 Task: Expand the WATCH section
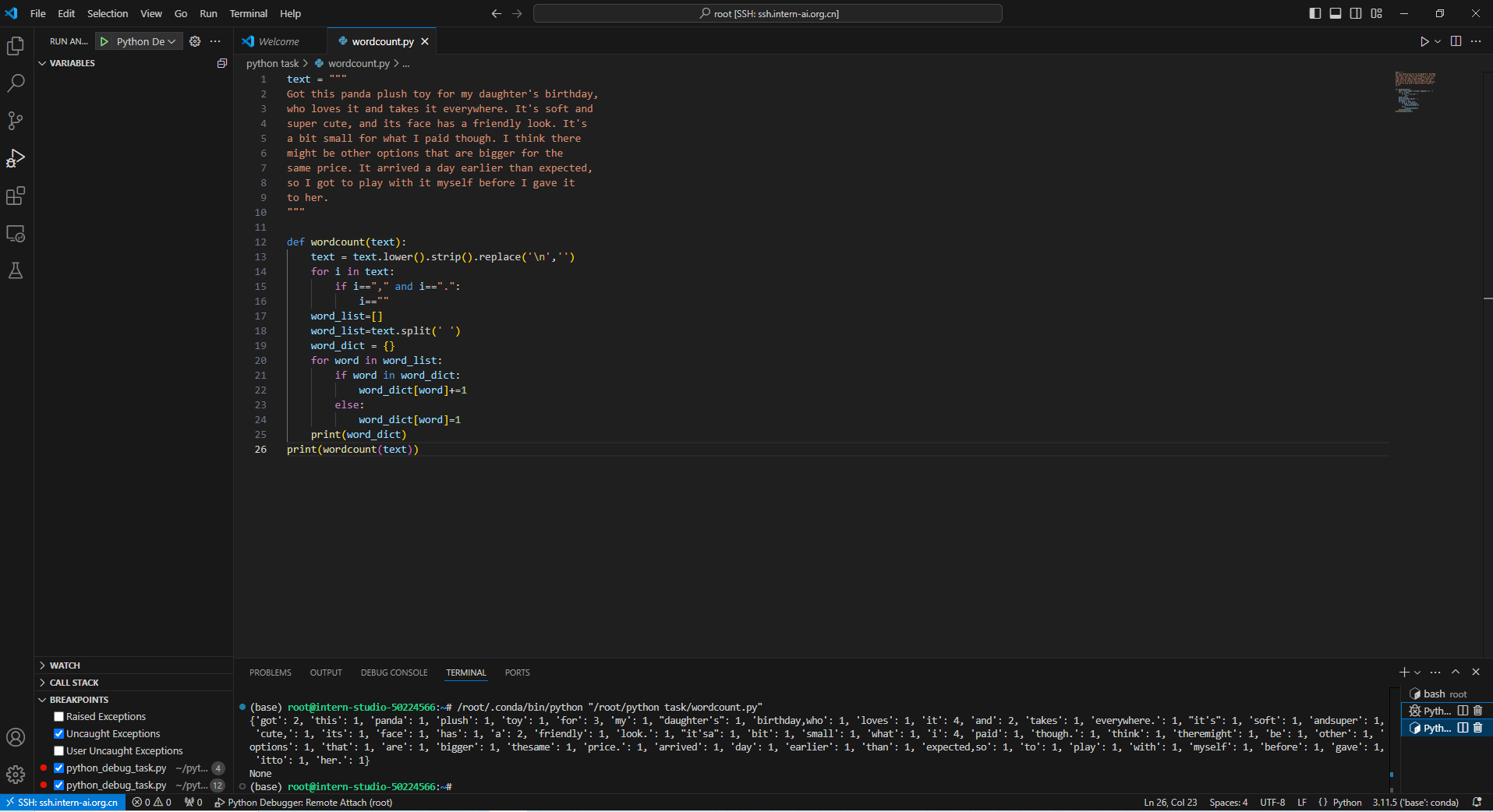point(65,665)
